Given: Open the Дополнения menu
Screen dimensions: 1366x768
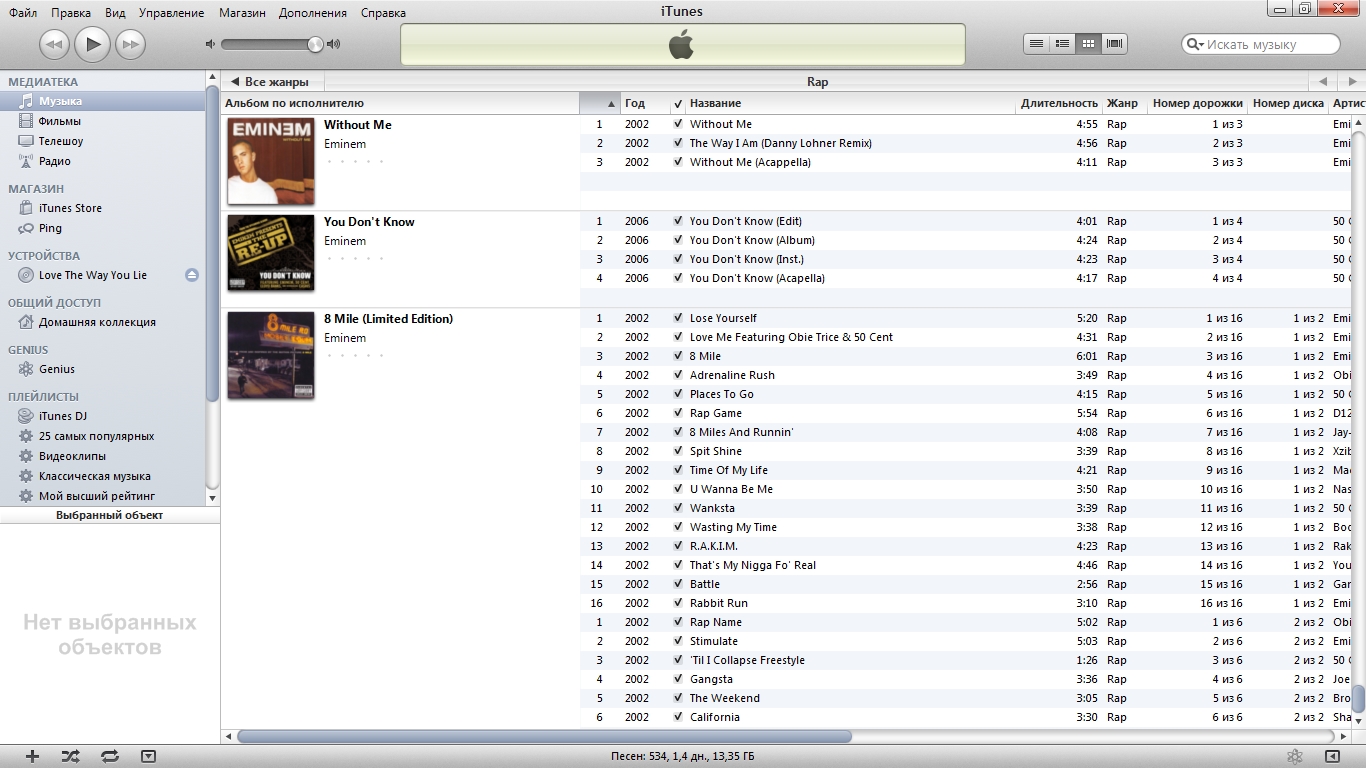Looking at the screenshot, I should 313,13.
